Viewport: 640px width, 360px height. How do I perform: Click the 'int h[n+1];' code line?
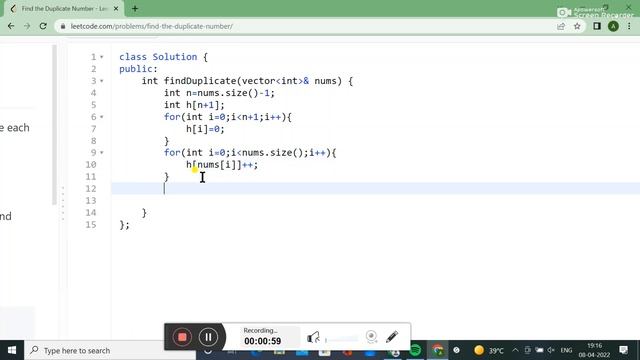pyautogui.click(x=194, y=105)
